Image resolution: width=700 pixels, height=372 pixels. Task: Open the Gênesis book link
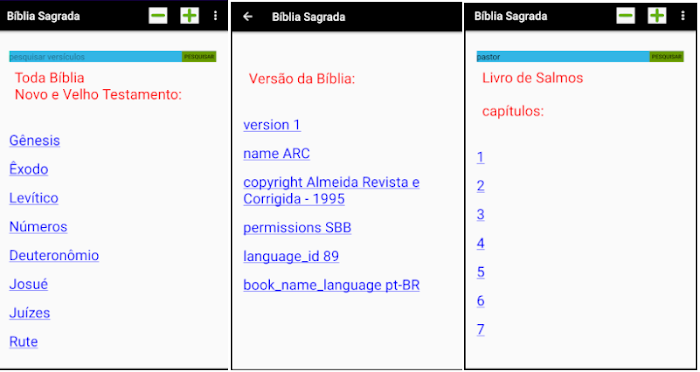(x=35, y=141)
